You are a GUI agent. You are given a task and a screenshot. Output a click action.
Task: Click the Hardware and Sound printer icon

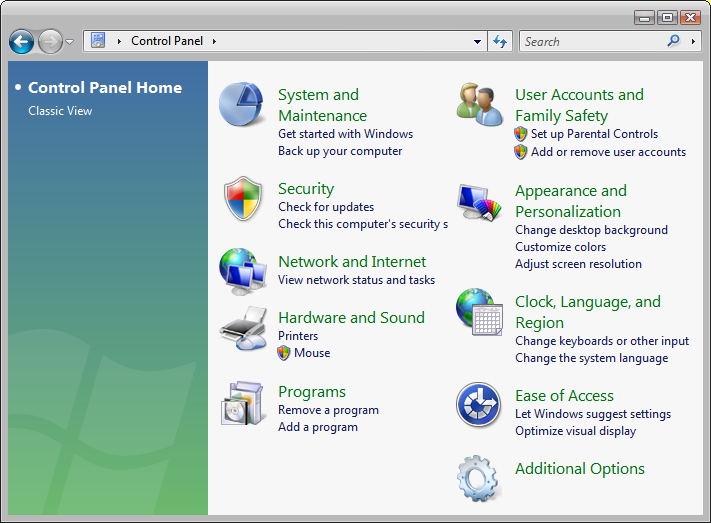point(243,327)
